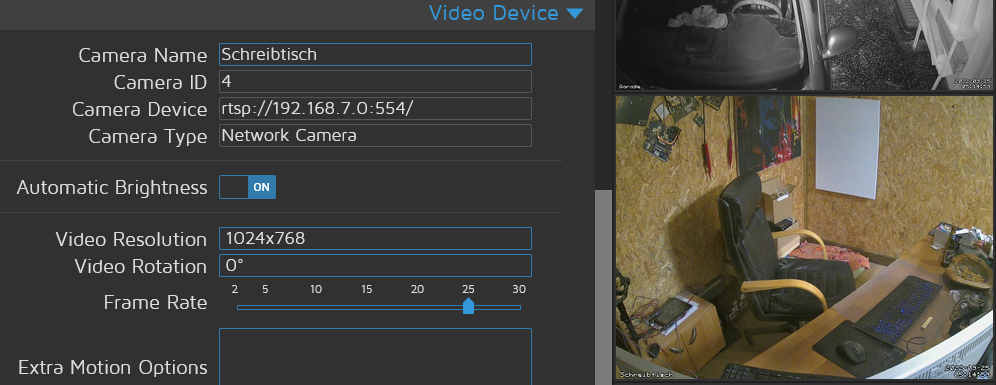Set Frame Rate slider to 5
This screenshot has width=996, height=385.
tap(265, 307)
